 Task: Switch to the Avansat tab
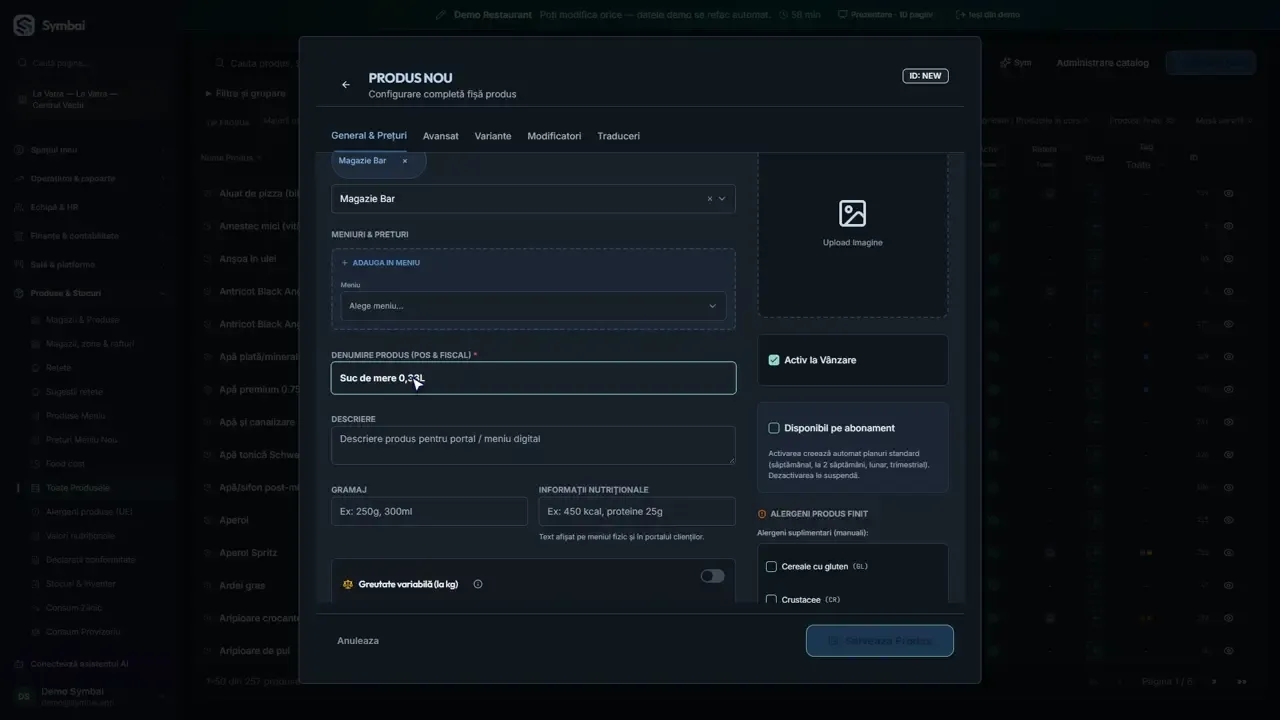point(441,136)
